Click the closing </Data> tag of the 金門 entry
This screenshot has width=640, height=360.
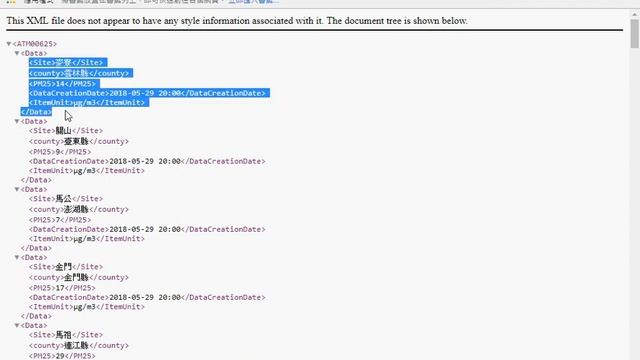pyautogui.click(x=36, y=316)
